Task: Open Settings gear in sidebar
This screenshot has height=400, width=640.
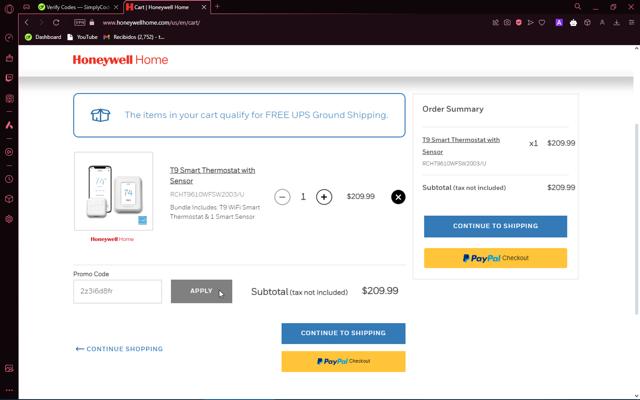Action: click(x=9, y=219)
